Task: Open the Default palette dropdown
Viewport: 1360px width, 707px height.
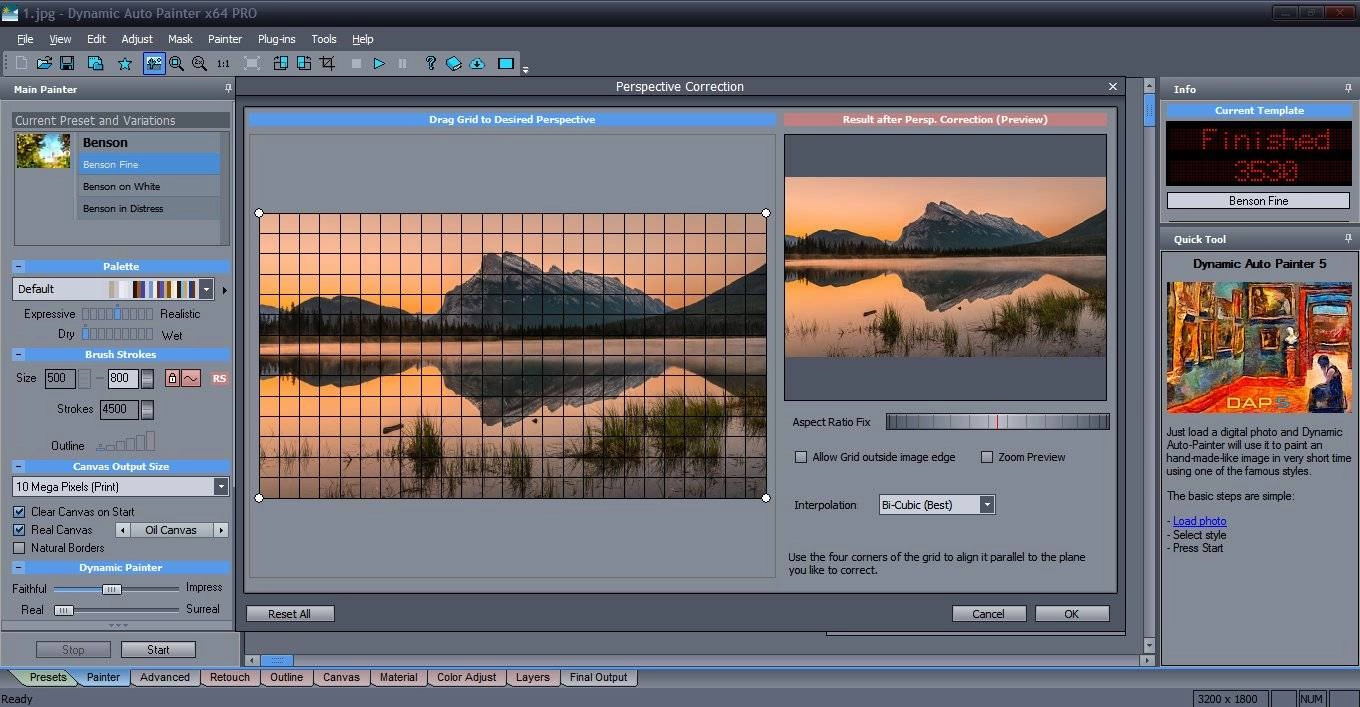Action: tap(206, 289)
